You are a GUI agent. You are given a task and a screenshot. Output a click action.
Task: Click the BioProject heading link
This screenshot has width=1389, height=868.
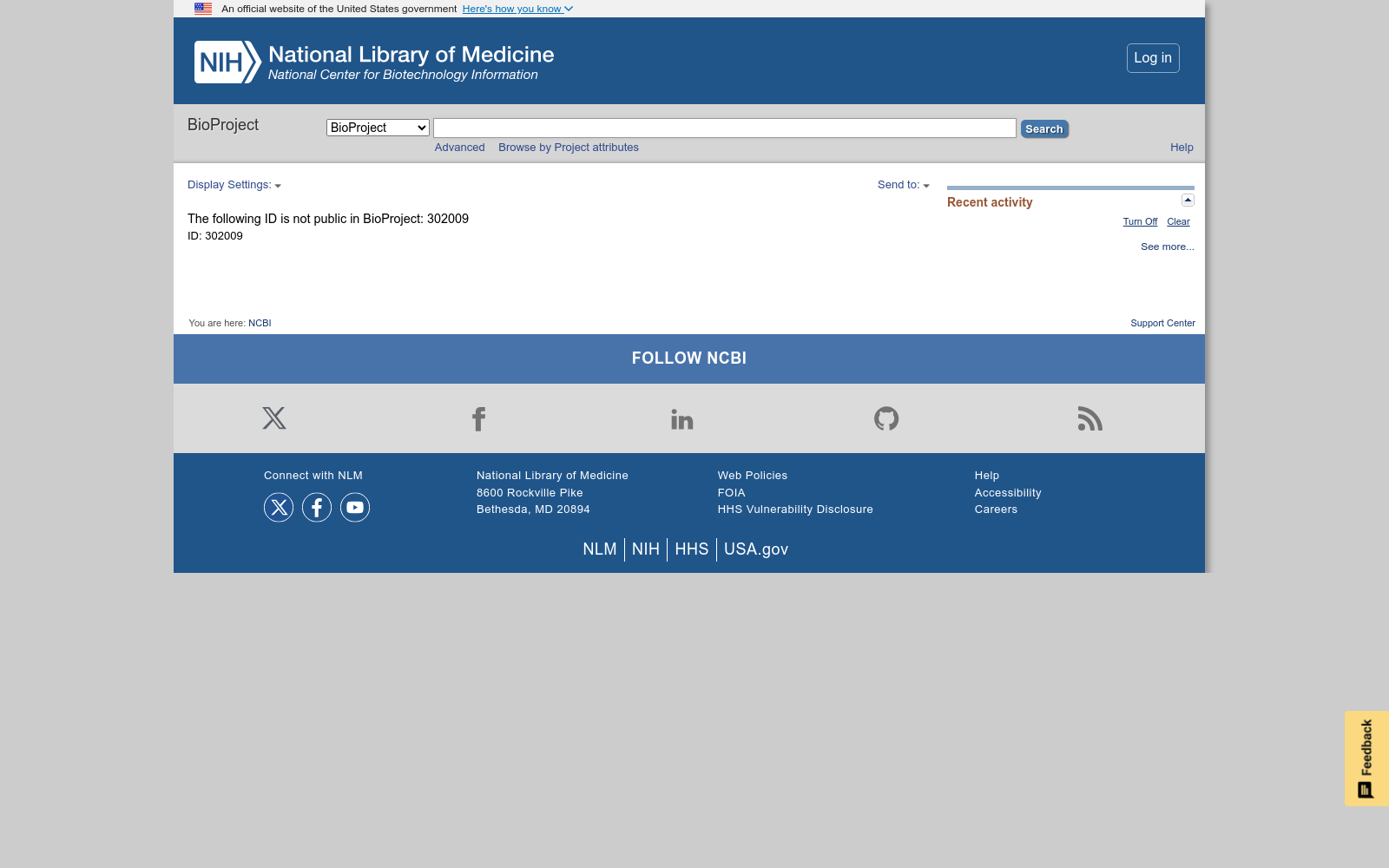coord(223,125)
